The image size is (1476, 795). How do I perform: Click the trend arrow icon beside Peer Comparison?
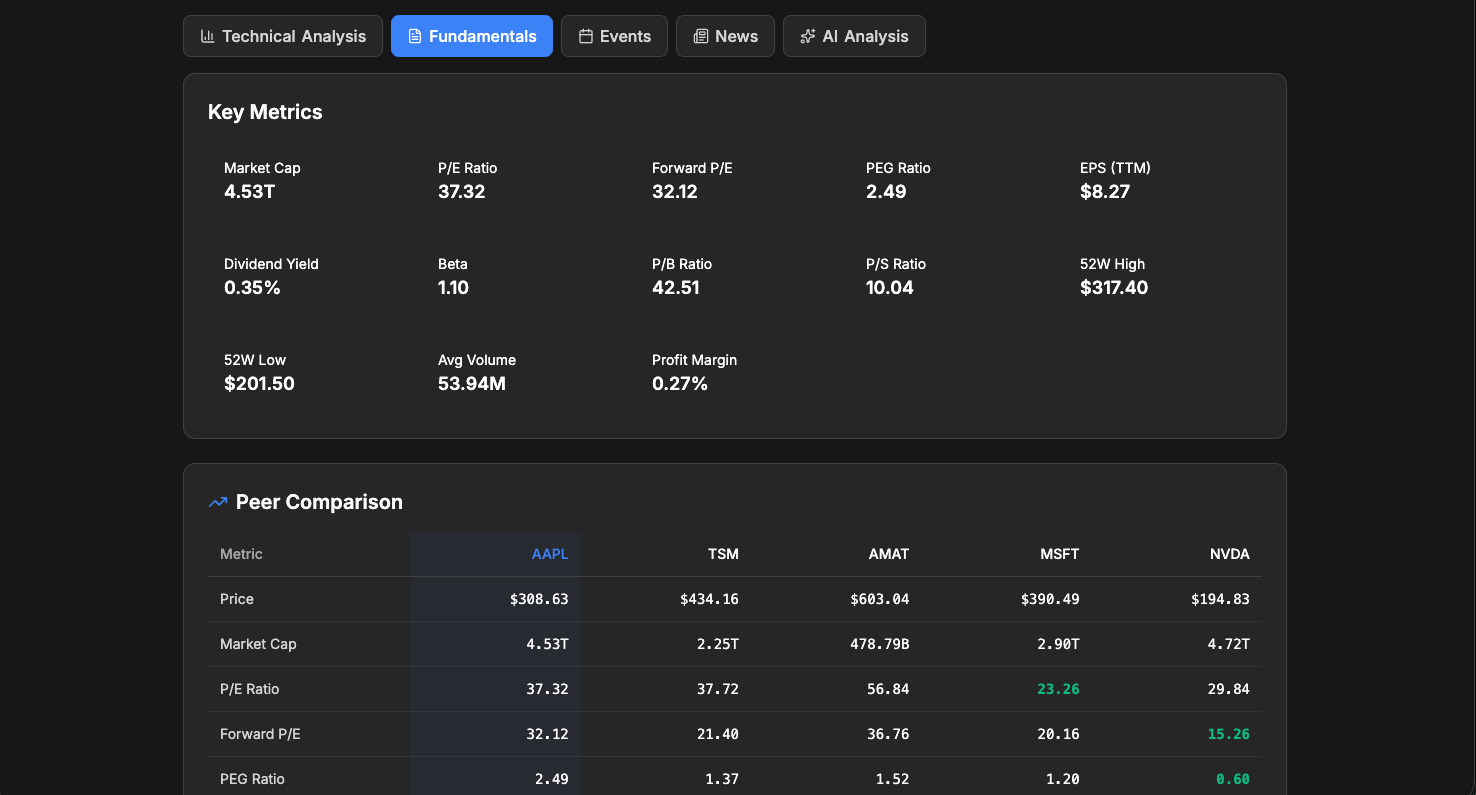coord(218,502)
